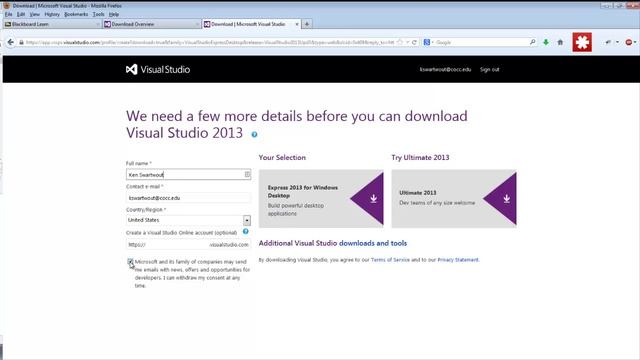Open the Edit menu
Screen dimensions: 640x360
pyautogui.click(x=21, y=14)
